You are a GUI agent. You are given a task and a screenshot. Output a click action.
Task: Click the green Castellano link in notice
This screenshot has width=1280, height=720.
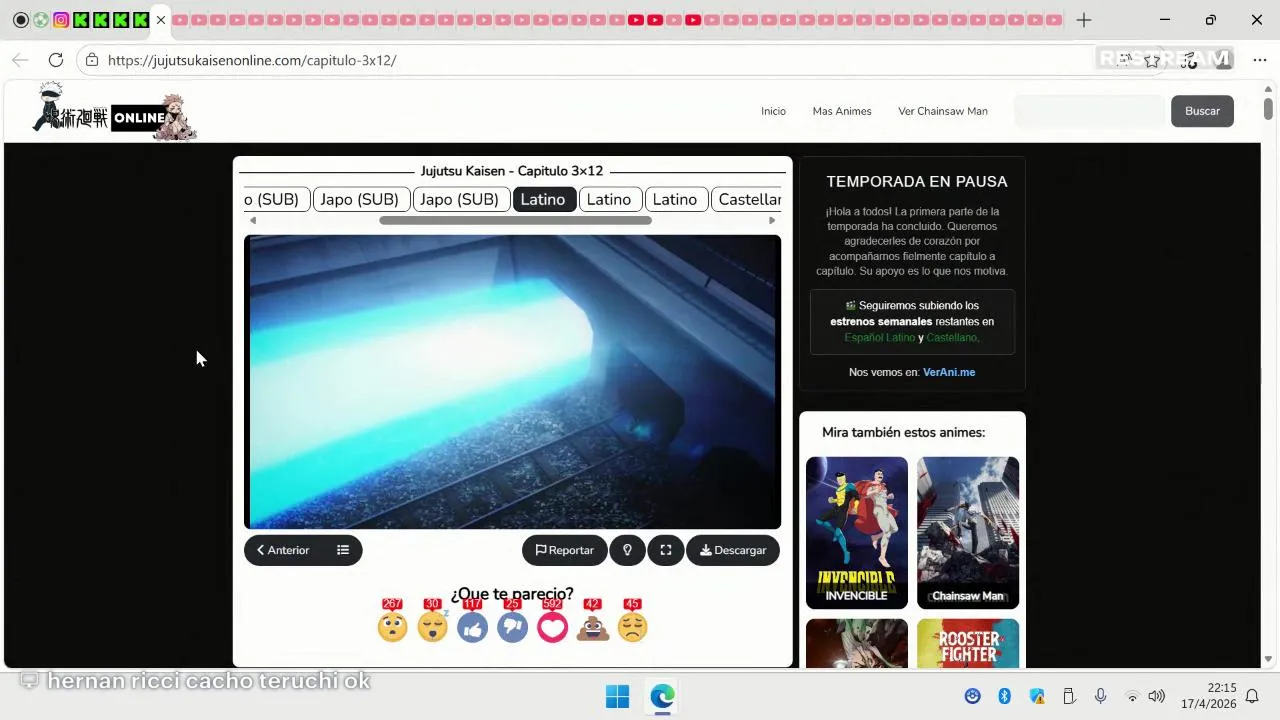951,338
